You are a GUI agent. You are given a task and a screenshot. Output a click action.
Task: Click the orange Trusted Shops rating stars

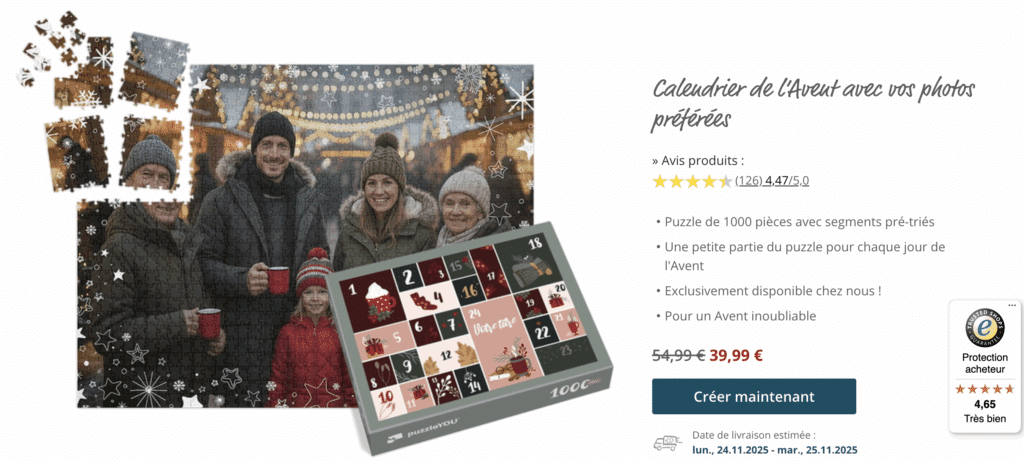pos(985,389)
